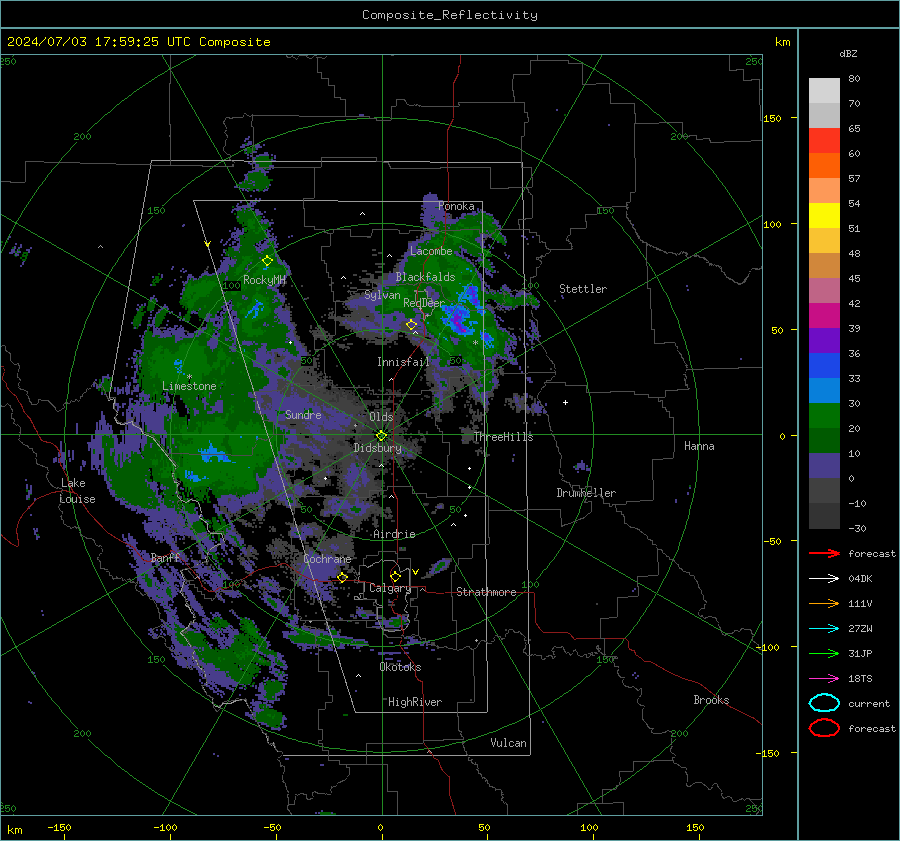Click the red forecast arrow in legend
This screenshot has width=900, height=841.
(x=824, y=553)
